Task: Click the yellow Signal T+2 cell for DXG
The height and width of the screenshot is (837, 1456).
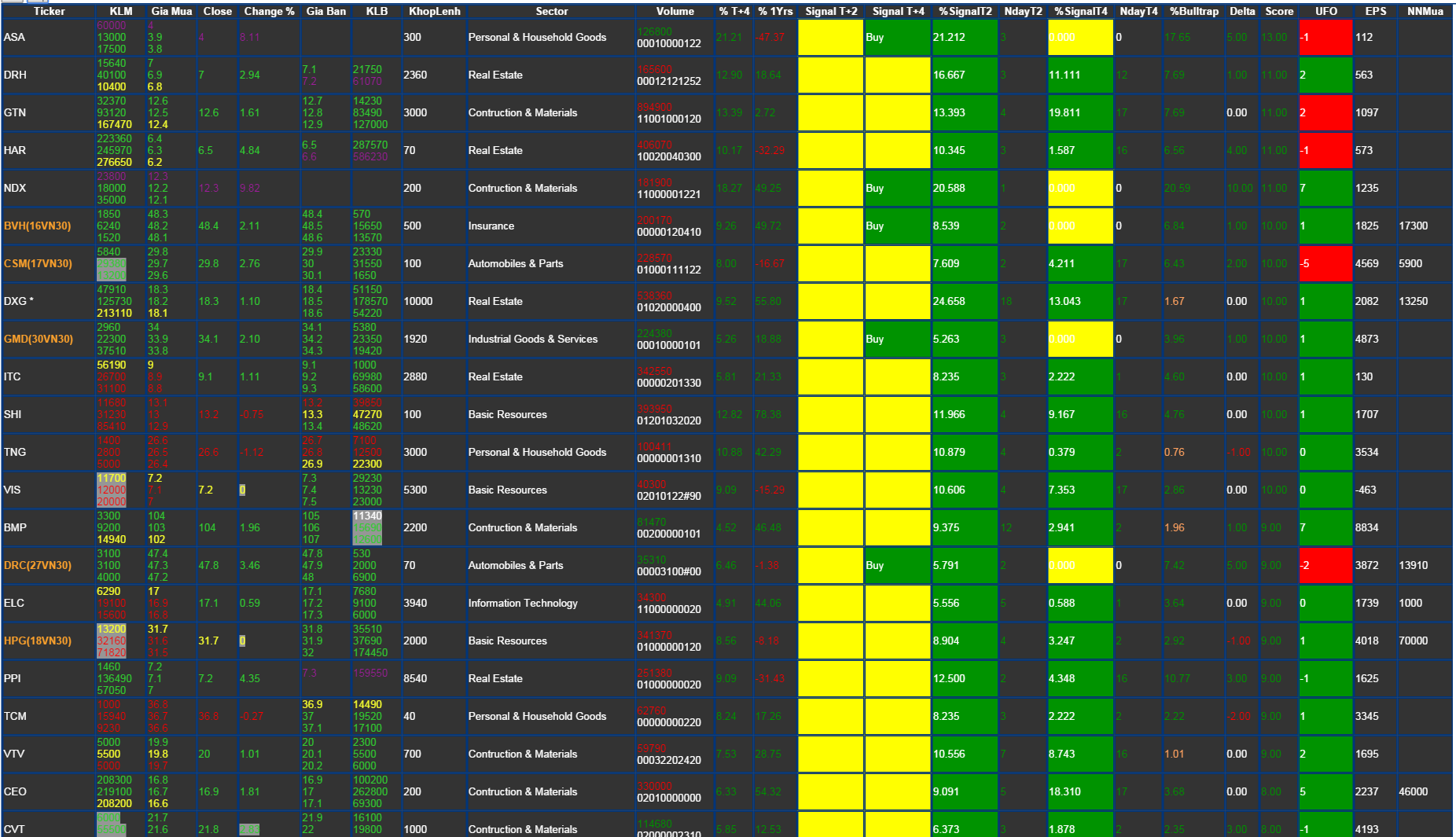Action: (830, 301)
